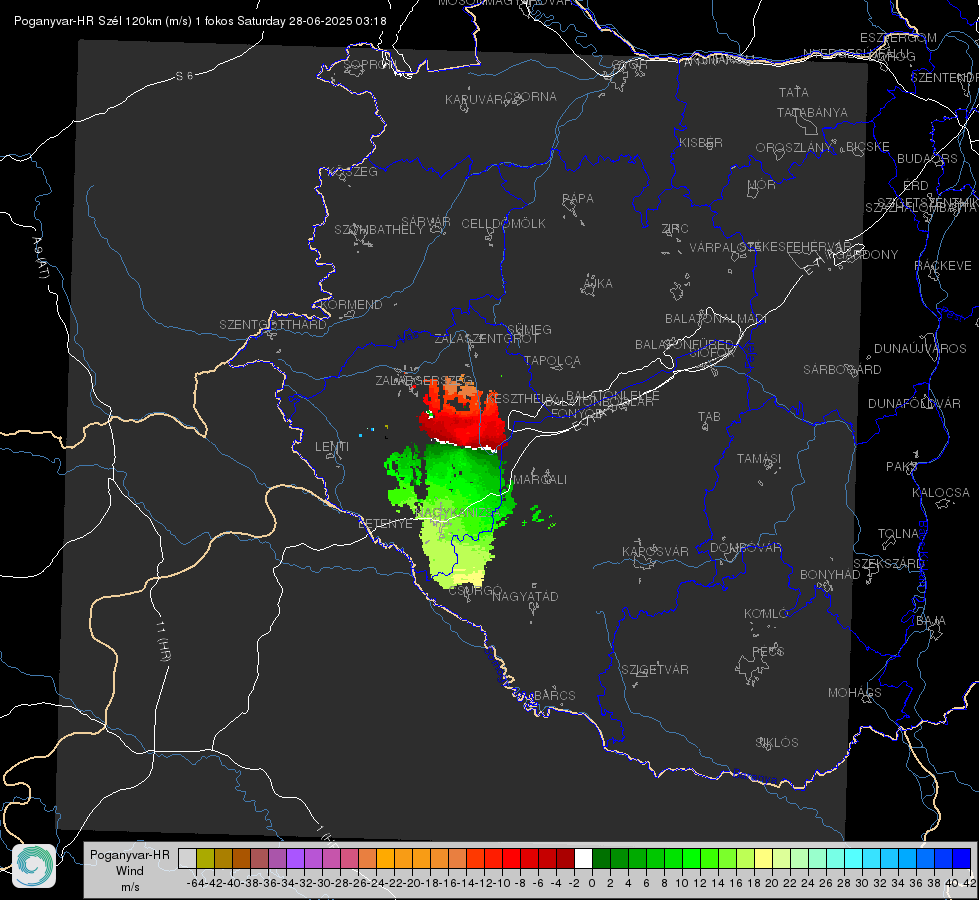Click the DUNAÚJVÁROS label
The height and width of the screenshot is (900, 979).
tap(920, 349)
